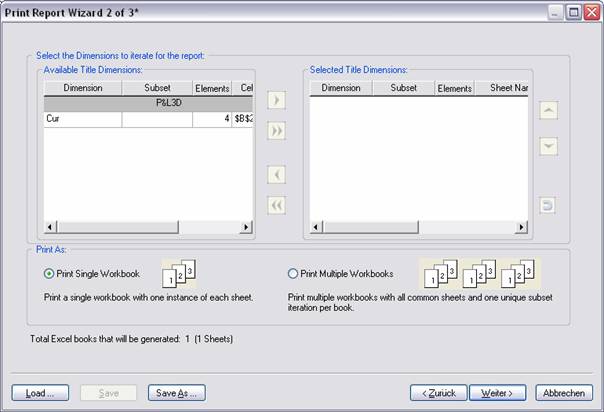Select the Print Single Workbook radio option
This screenshot has height=412, width=604.
49,274
